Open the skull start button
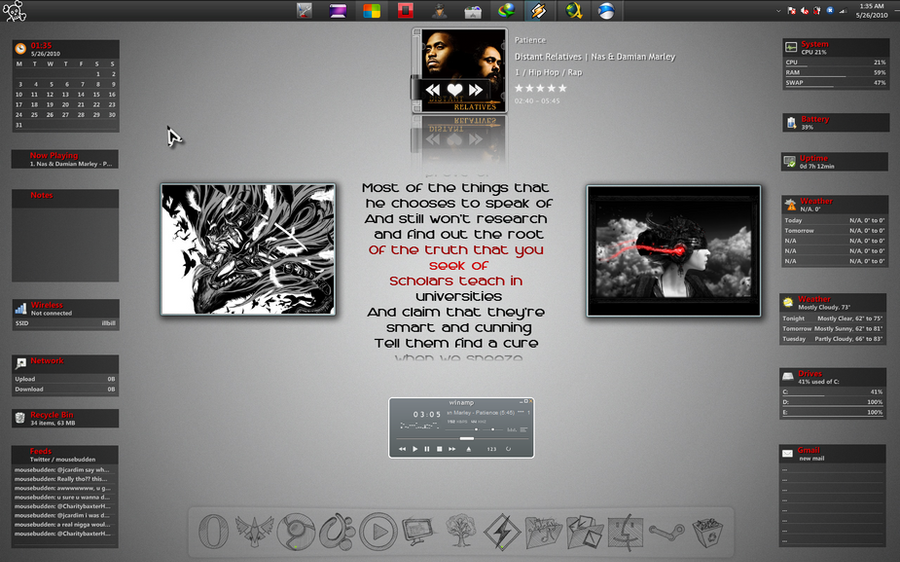This screenshot has width=900, height=562. pos(14,11)
